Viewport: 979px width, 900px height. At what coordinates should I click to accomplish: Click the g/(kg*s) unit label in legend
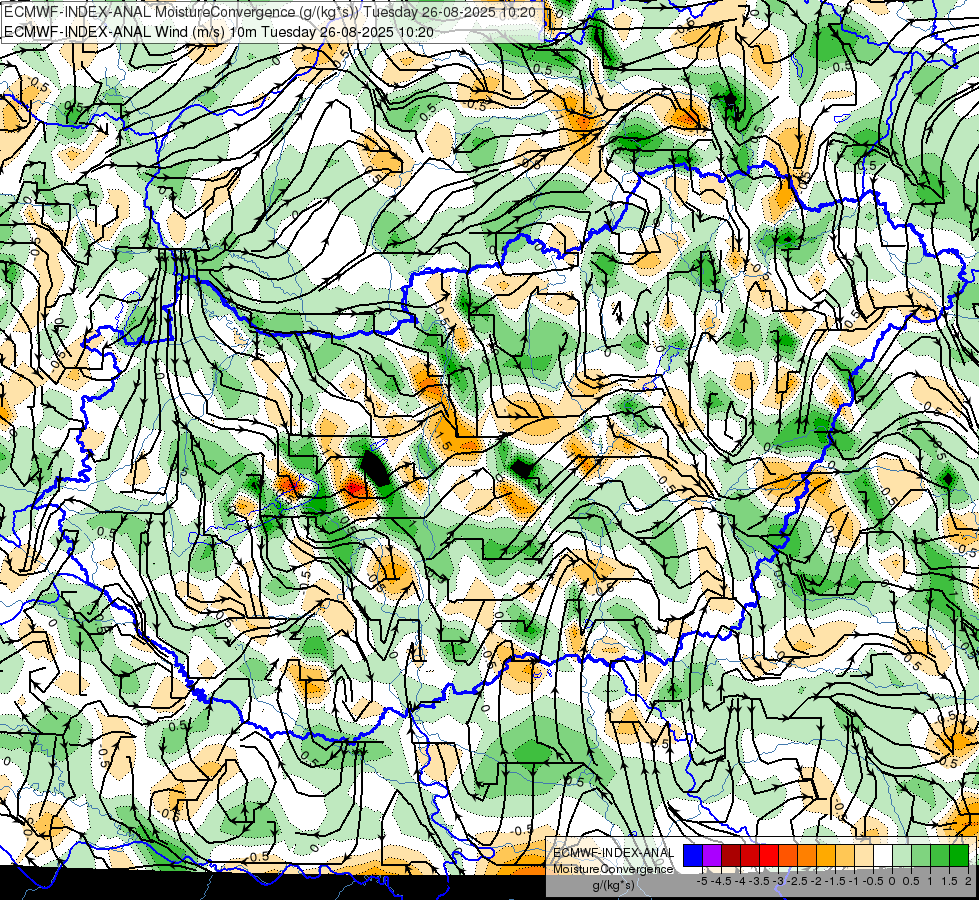pos(614,886)
